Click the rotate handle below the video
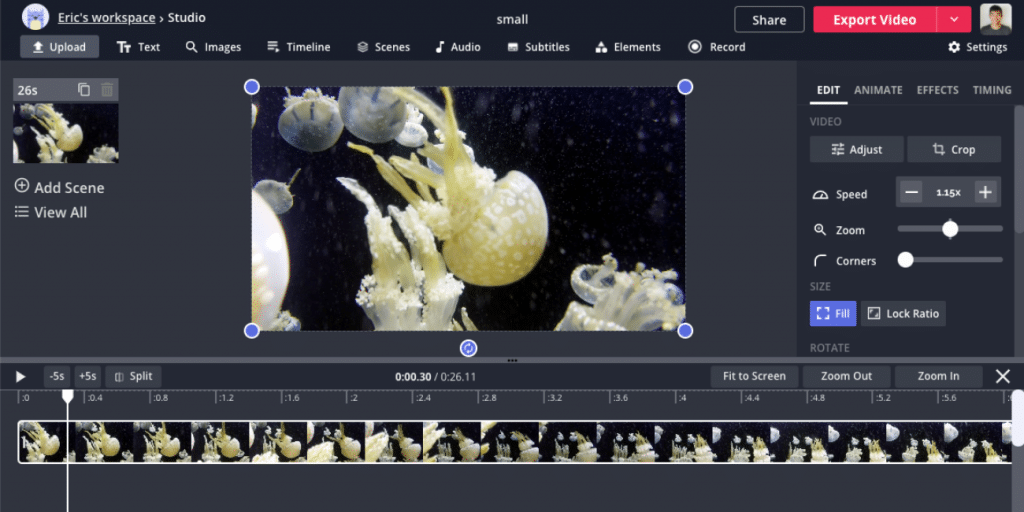This screenshot has height=512, width=1024. pos(468,348)
